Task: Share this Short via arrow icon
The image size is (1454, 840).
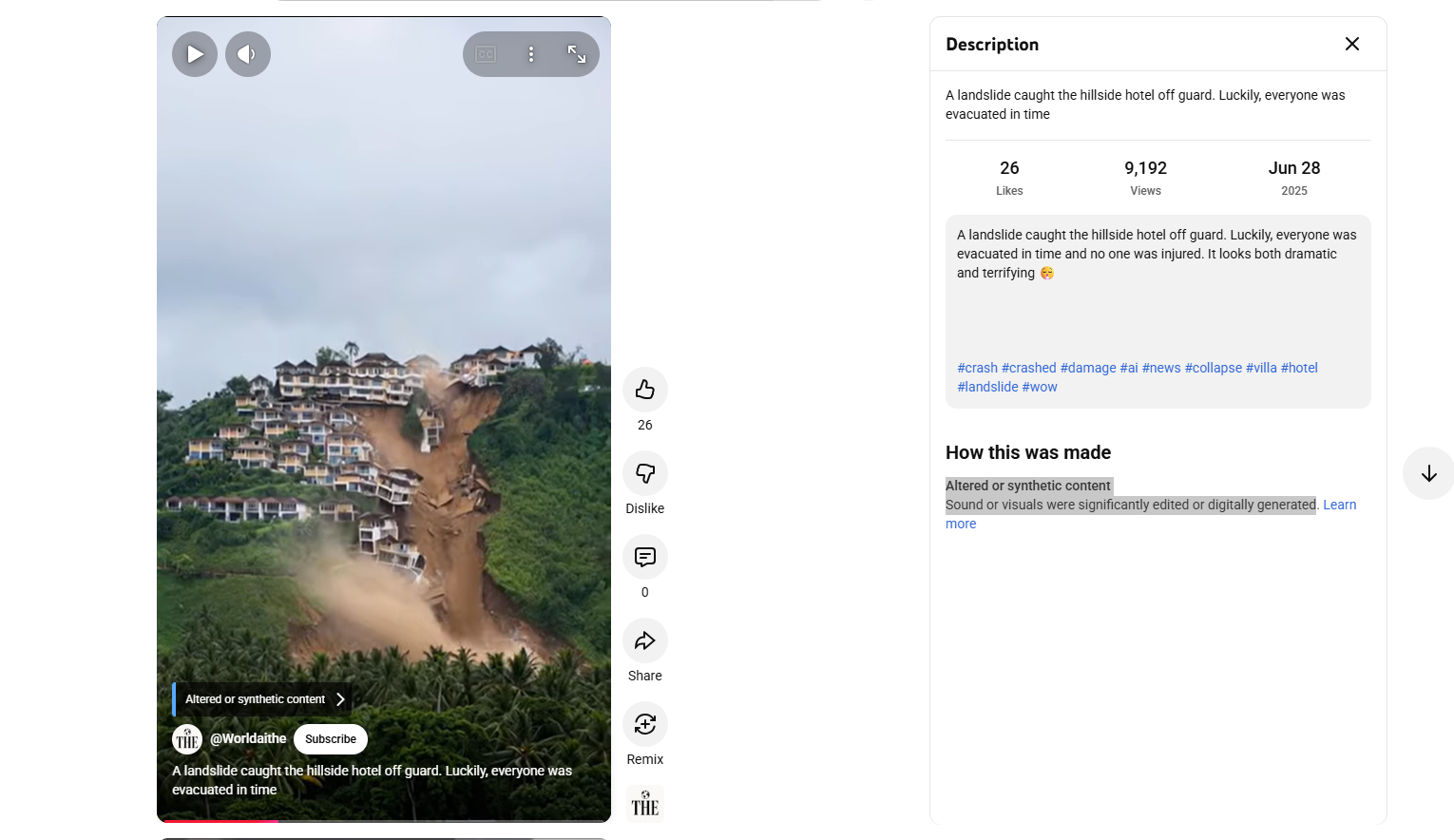Action: click(644, 640)
